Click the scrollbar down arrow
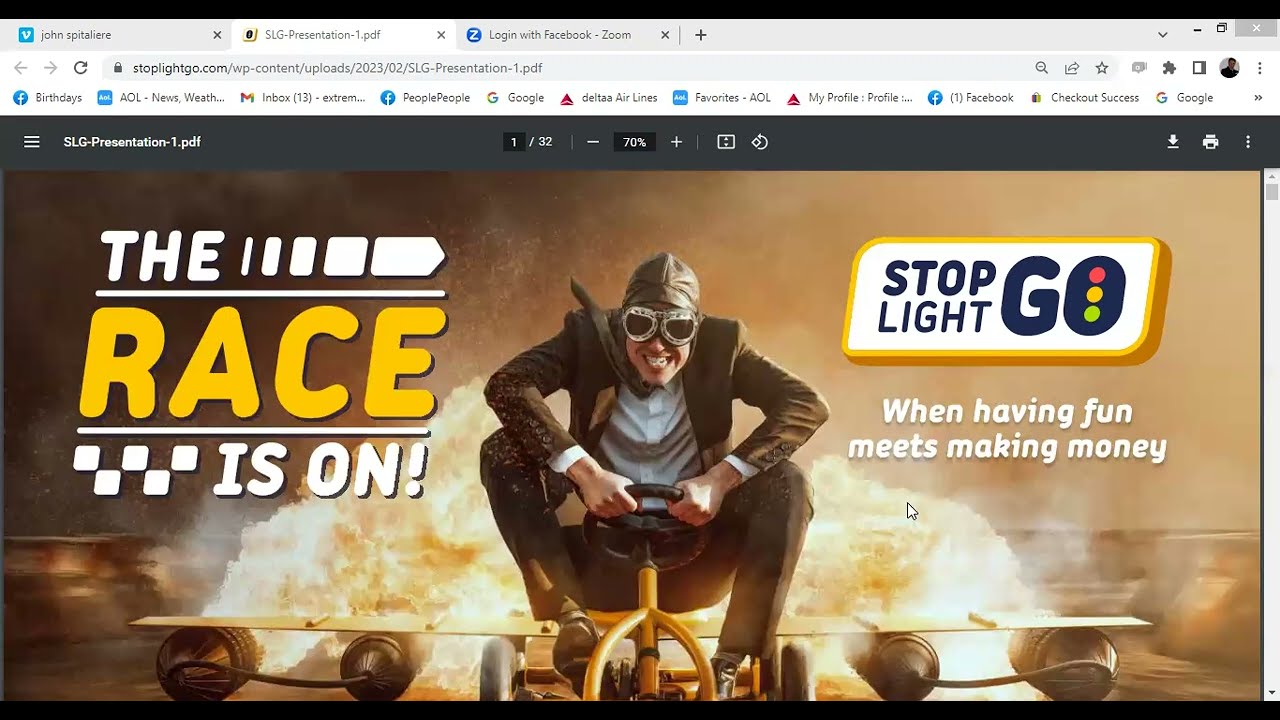The width and height of the screenshot is (1280, 720). [1272, 693]
